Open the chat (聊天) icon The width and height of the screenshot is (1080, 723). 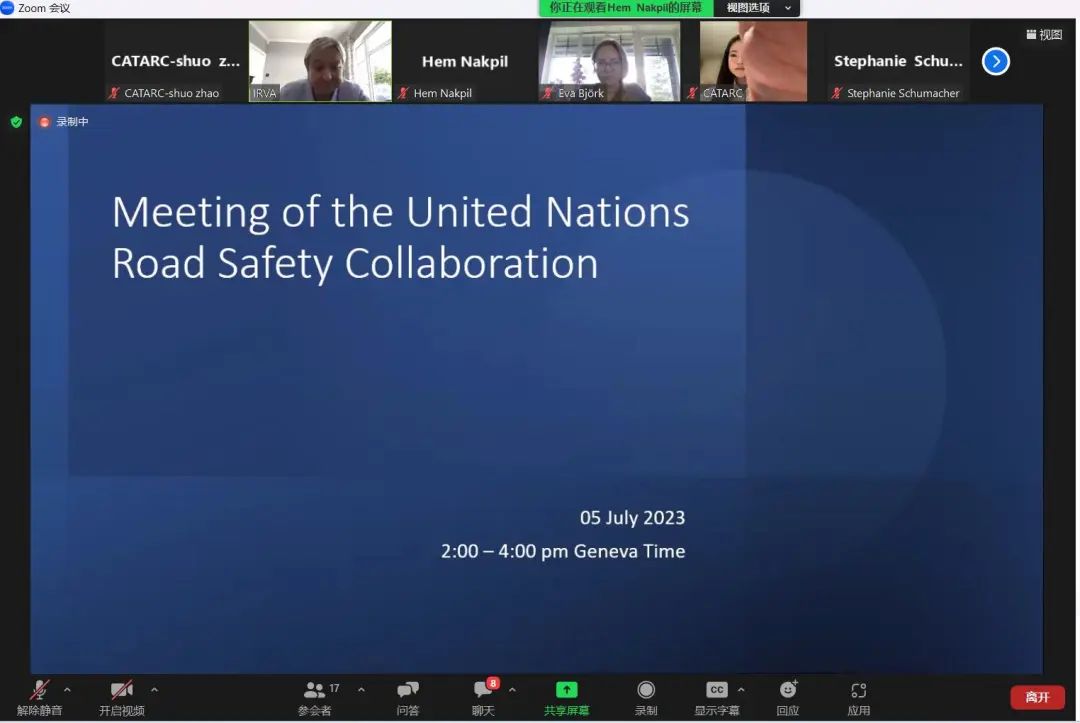484,691
